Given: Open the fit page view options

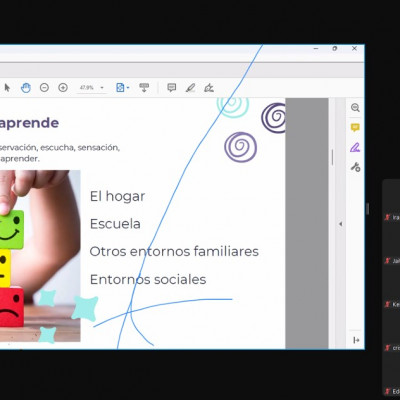Looking at the screenshot, I should [122, 88].
